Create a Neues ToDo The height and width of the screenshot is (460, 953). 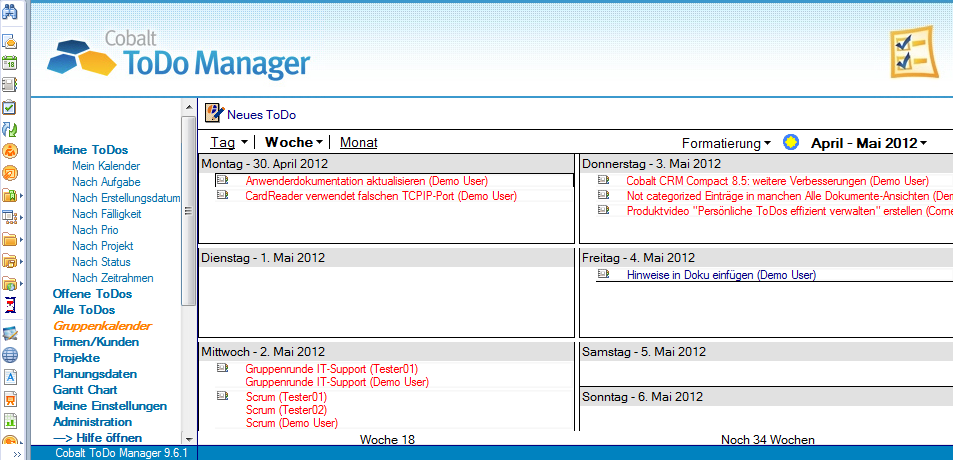[261, 114]
